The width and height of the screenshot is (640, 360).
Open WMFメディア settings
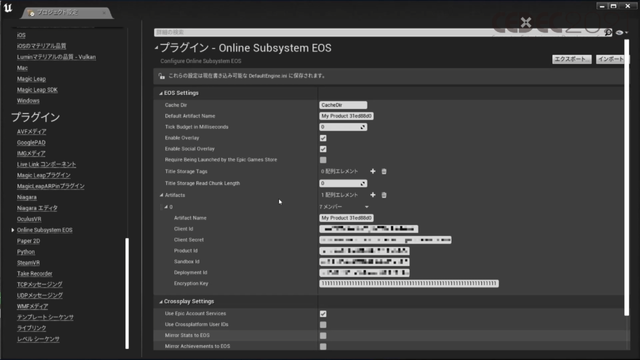[32, 307]
